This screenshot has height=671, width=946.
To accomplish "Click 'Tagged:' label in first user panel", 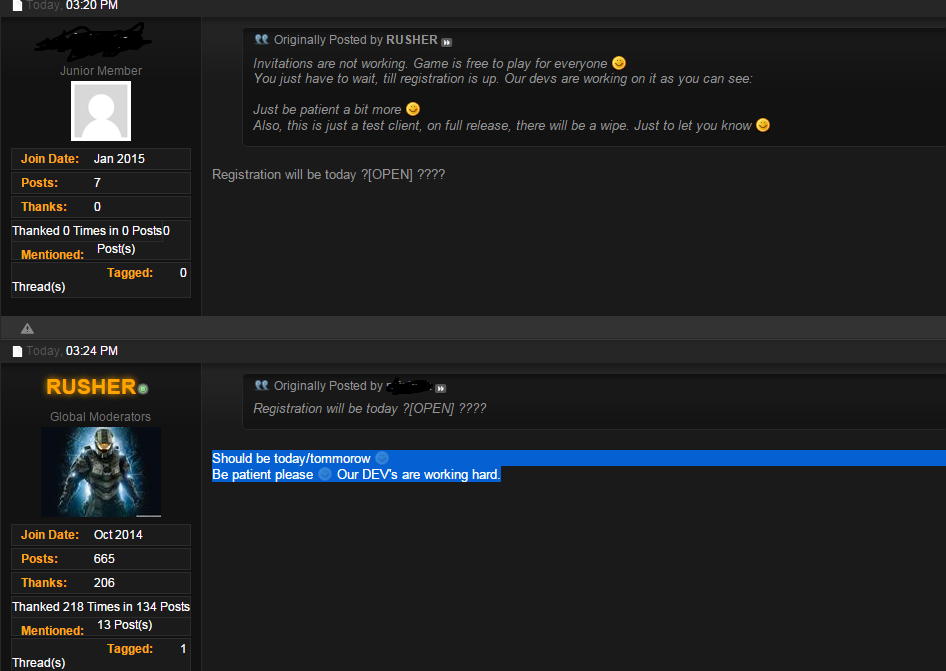I will coord(130,273).
